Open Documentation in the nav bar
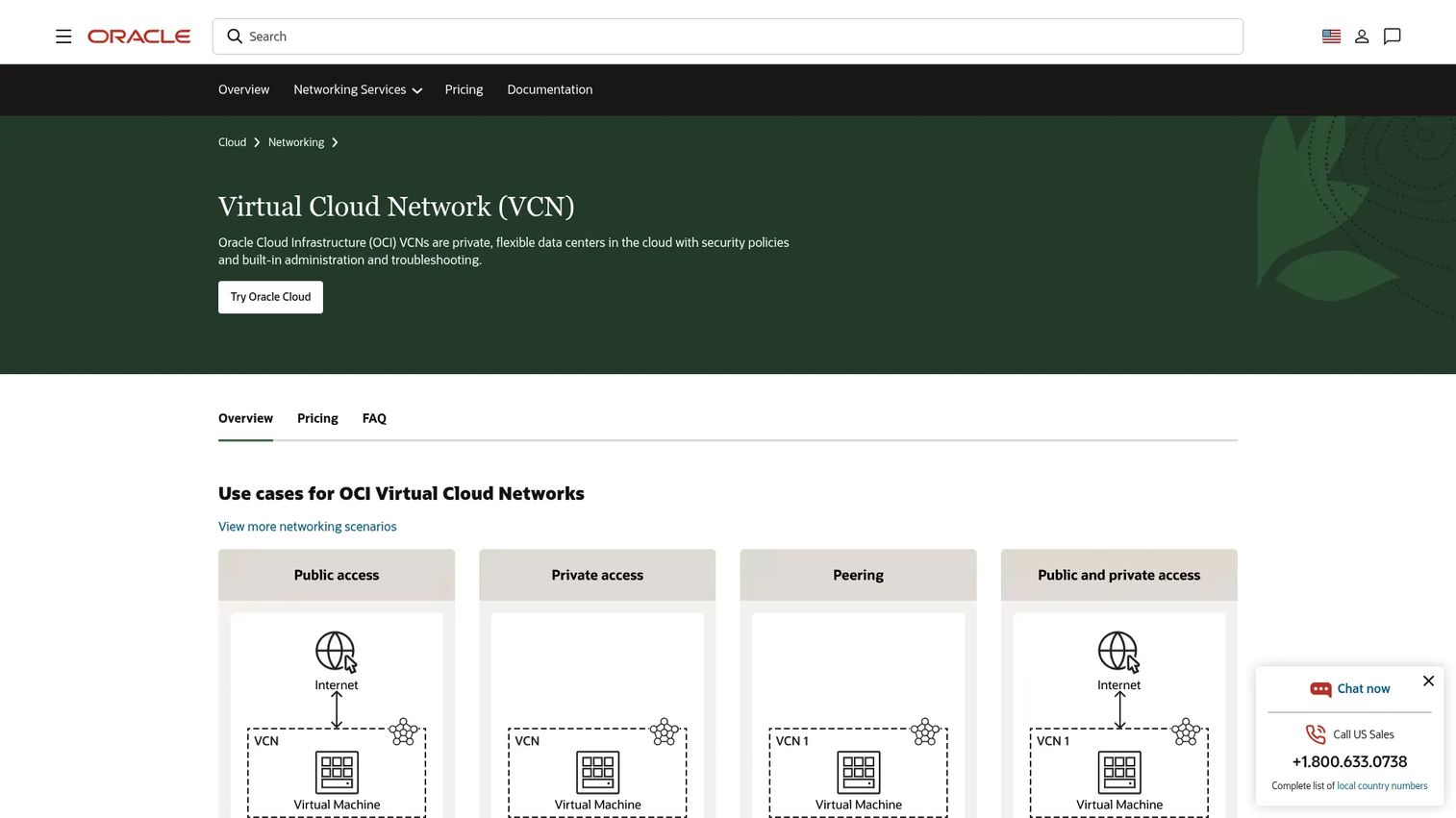Screen dimensions: 1456x818 (x=550, y=89)
